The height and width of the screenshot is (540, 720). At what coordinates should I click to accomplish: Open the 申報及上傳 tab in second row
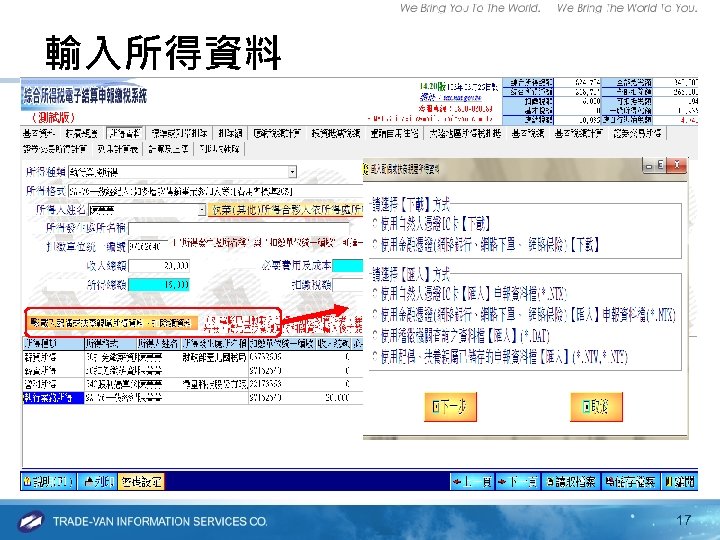[x=169, y=149]
